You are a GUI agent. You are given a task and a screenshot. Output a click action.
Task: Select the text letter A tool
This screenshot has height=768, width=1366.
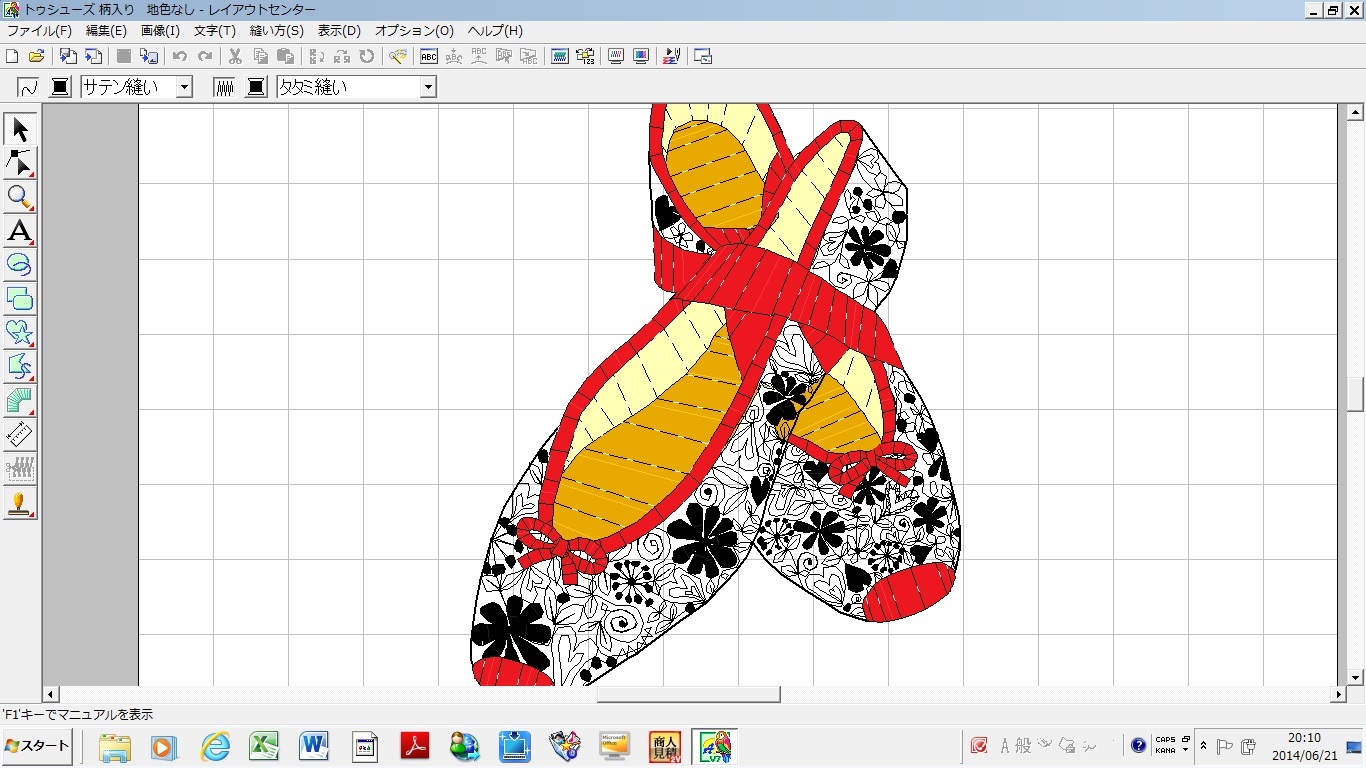pos(20,231)
